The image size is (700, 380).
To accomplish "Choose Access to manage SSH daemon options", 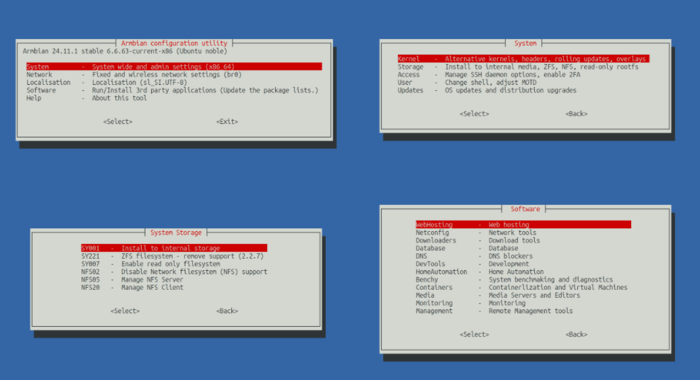I will click(523, 75).
